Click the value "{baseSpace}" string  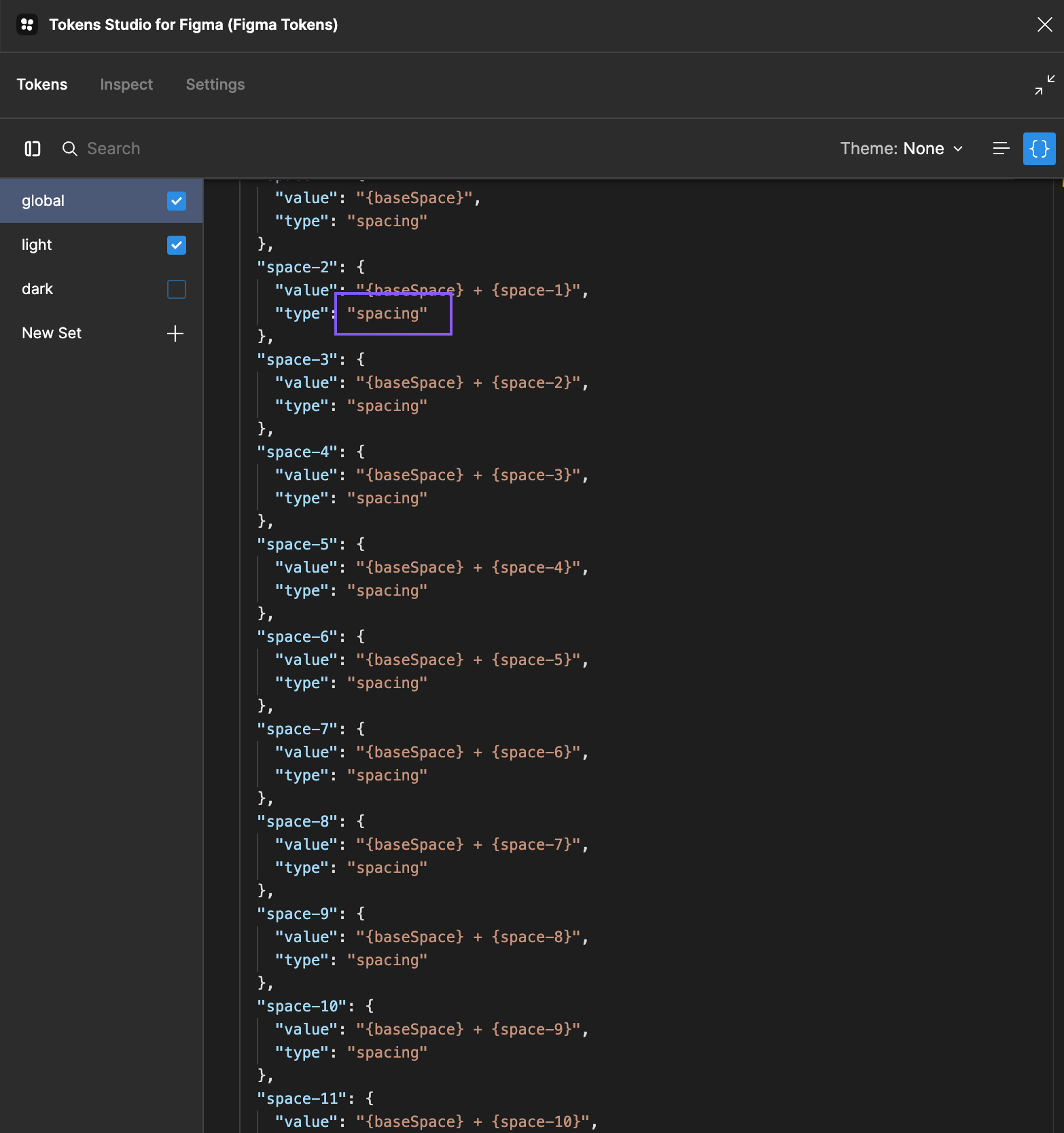coord(414,198)
